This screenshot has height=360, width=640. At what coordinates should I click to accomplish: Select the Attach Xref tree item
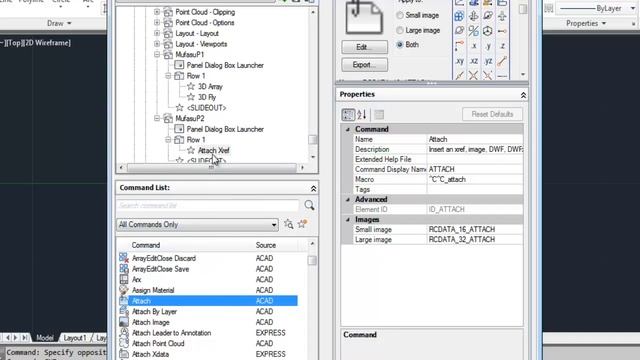coord(213,150)
